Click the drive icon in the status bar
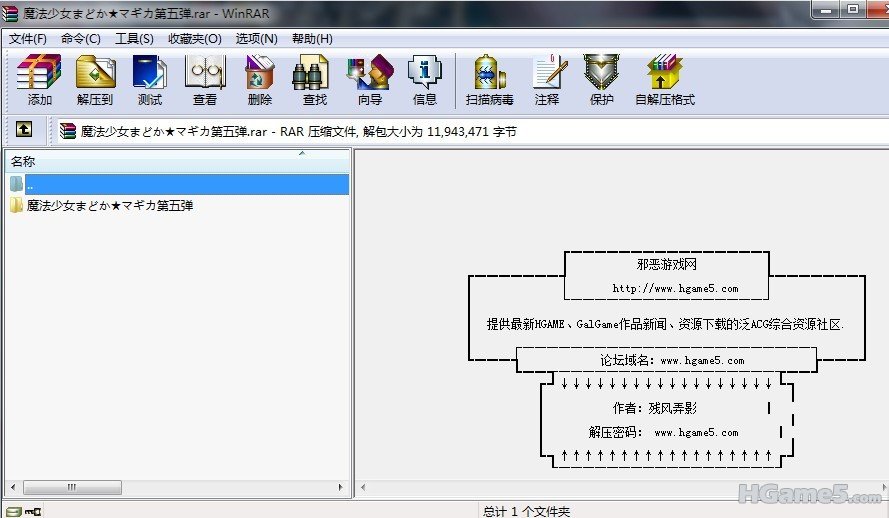The width and height of the screenshot is (889, 518). point(13,512)
